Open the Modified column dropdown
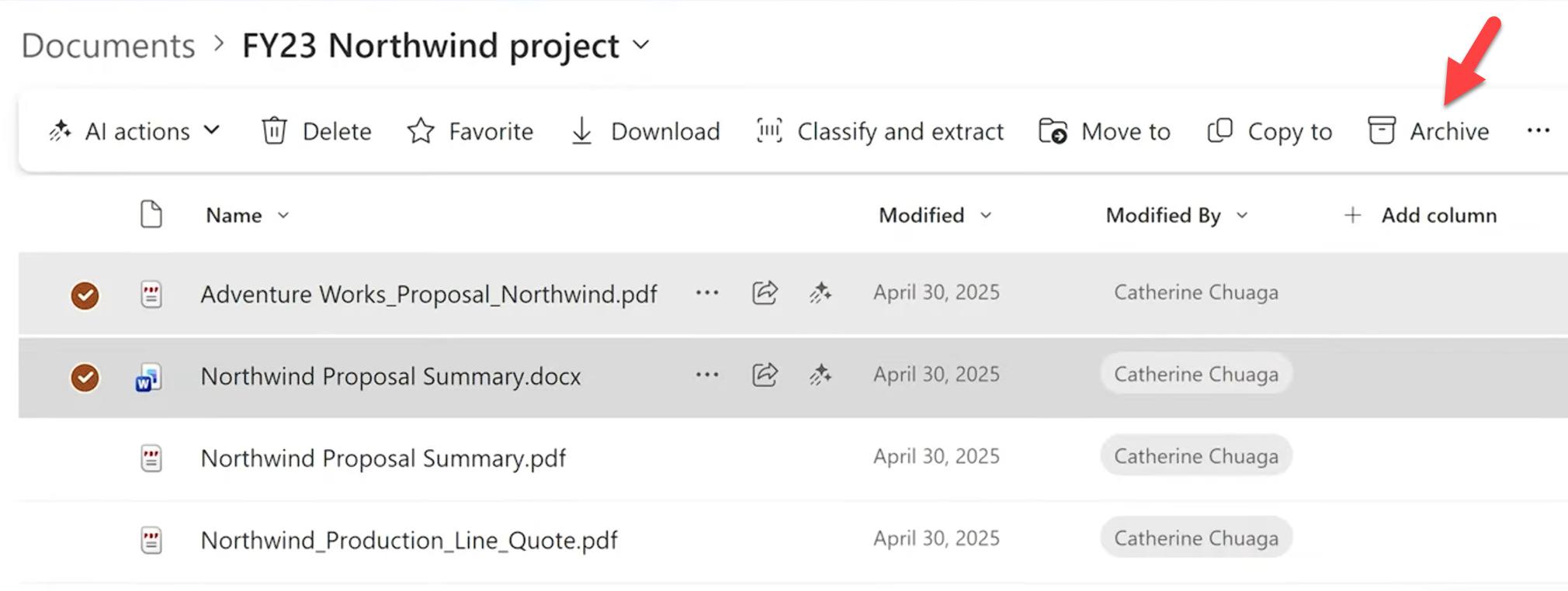 (987, 215)
